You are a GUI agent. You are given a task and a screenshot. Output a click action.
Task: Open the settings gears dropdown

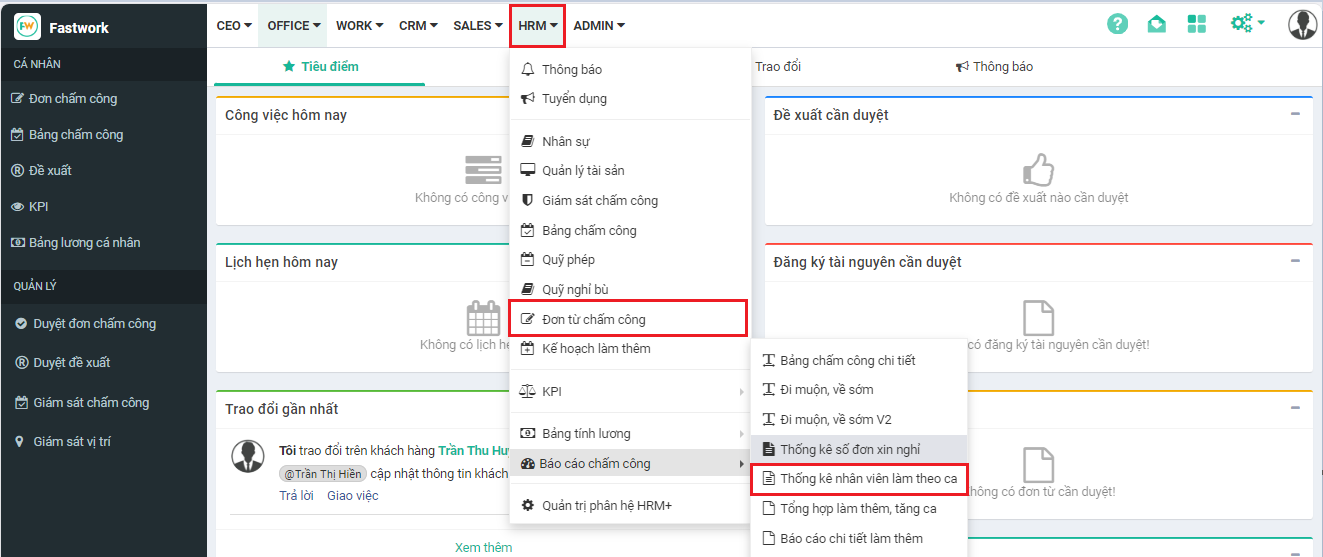tap(1247, 23)
